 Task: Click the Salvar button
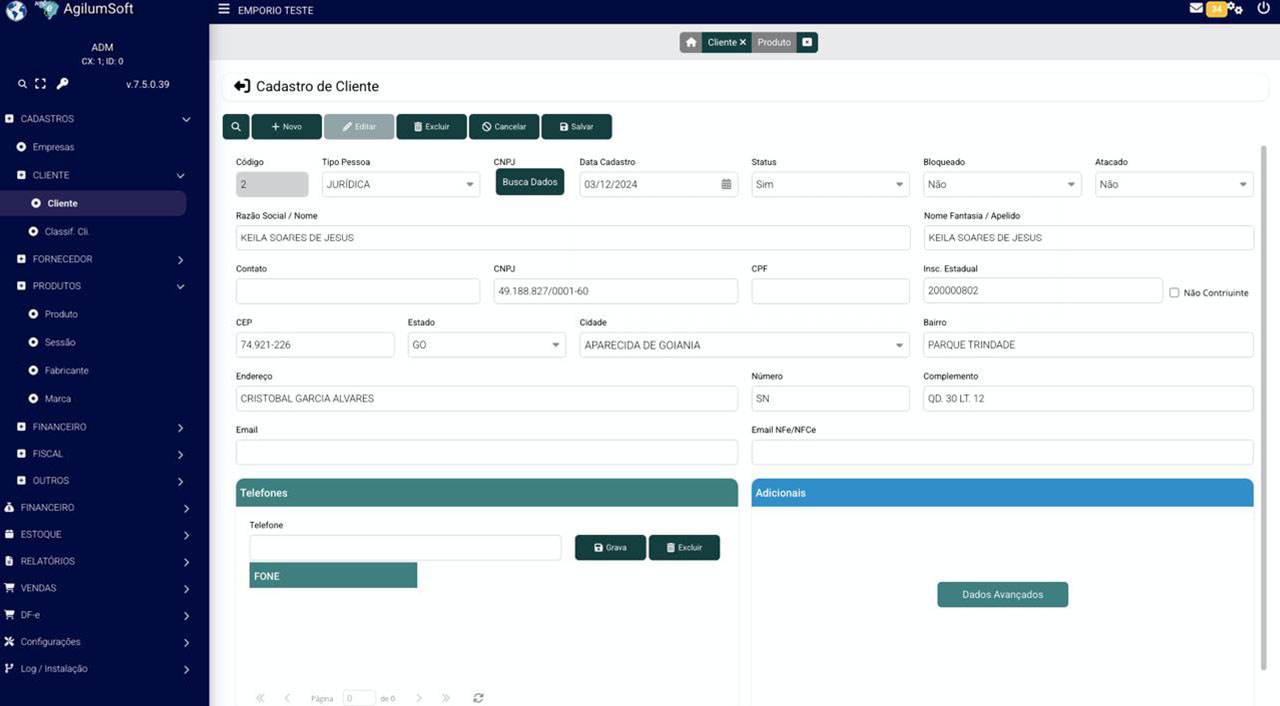coord(576,127)
